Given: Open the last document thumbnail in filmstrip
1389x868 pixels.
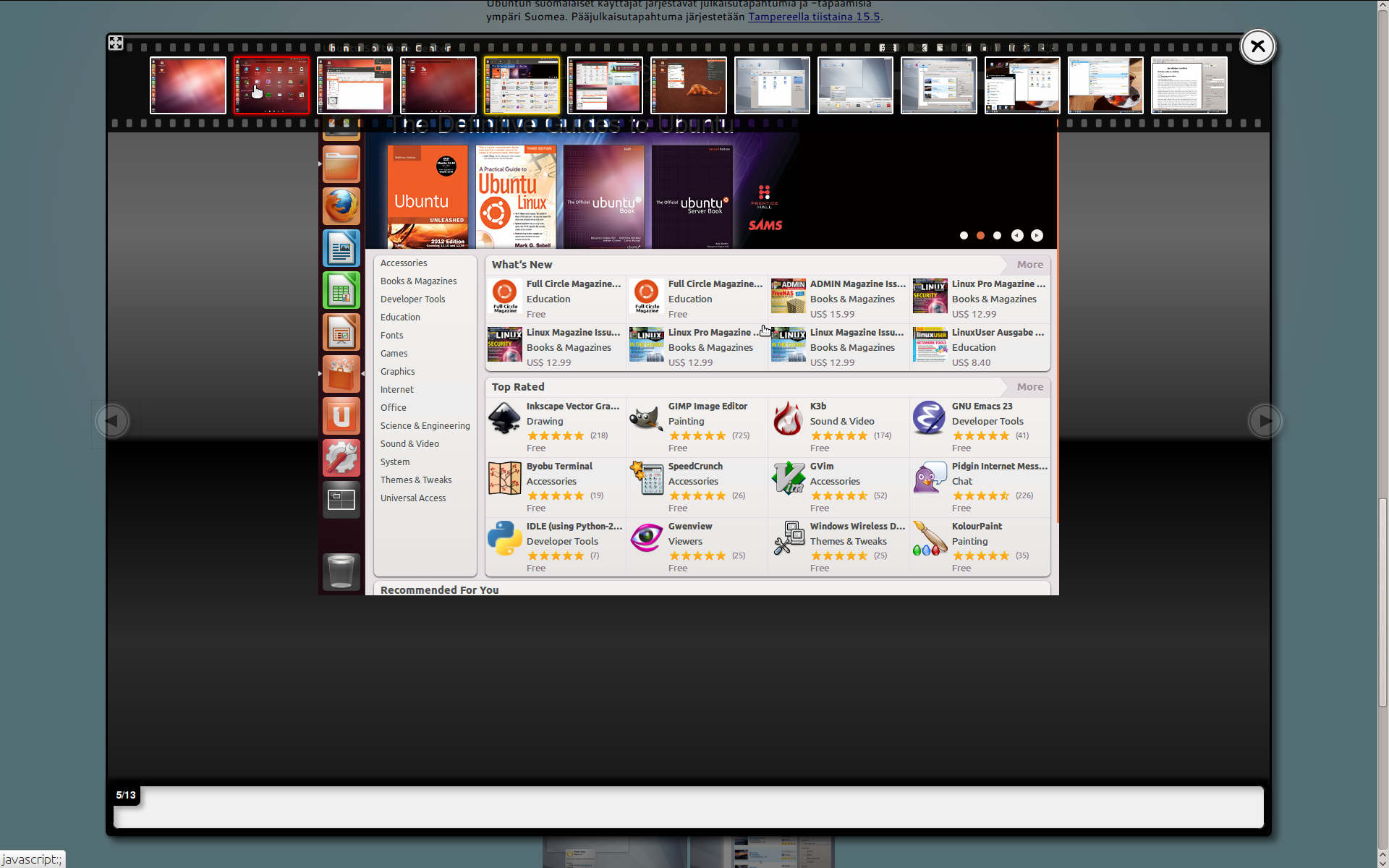Looking at the screenshot, I should tap(1189, 85).
